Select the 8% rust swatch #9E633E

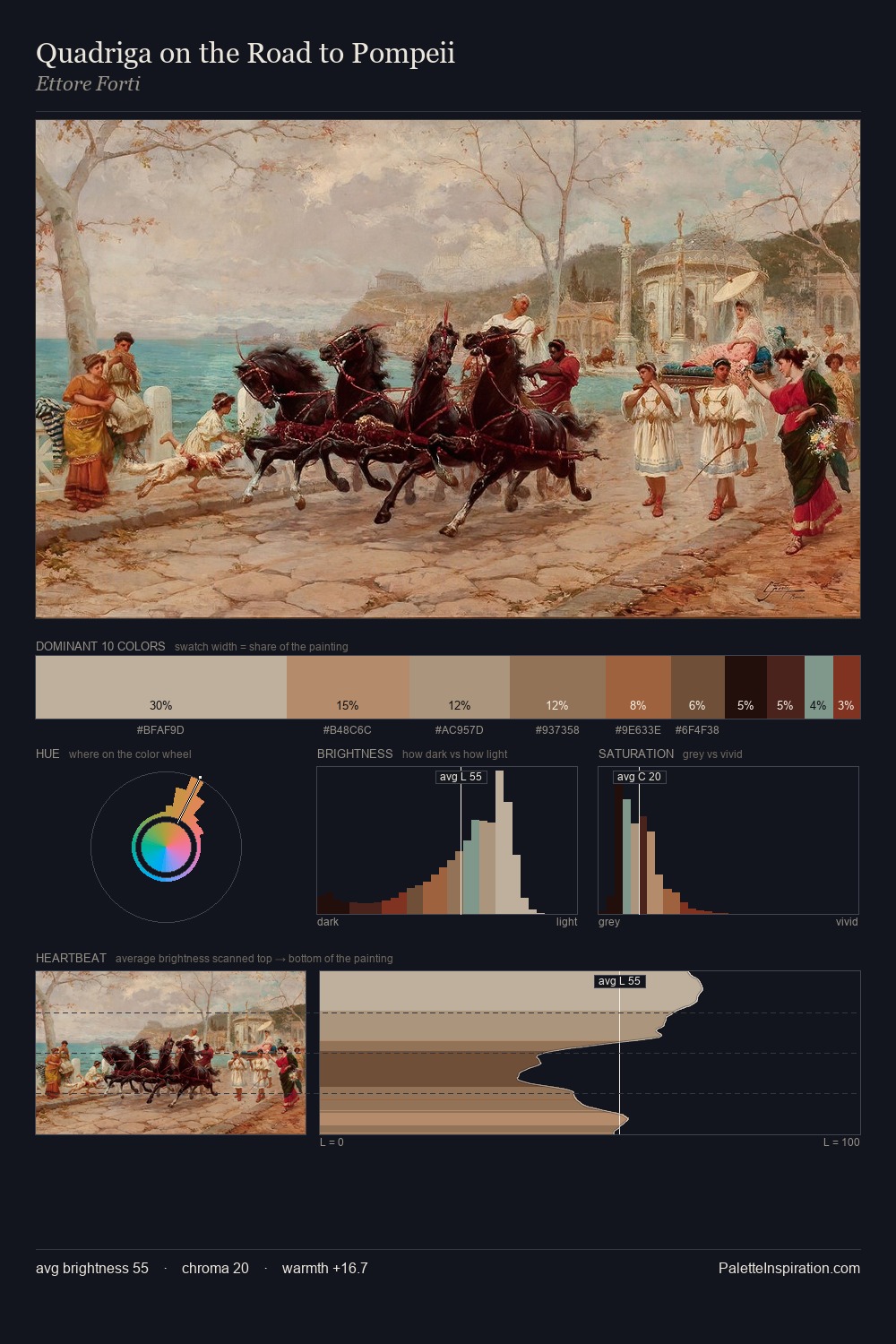coord(638,687)
